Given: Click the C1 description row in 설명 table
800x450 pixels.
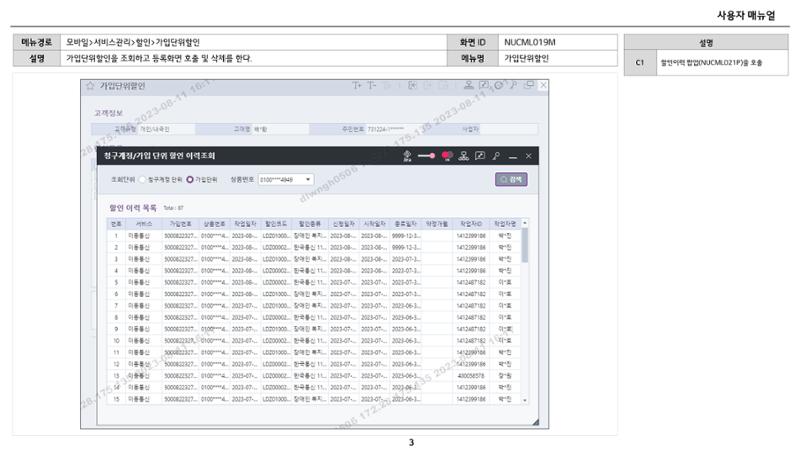Looking at the screenshot, I should 706,63.
